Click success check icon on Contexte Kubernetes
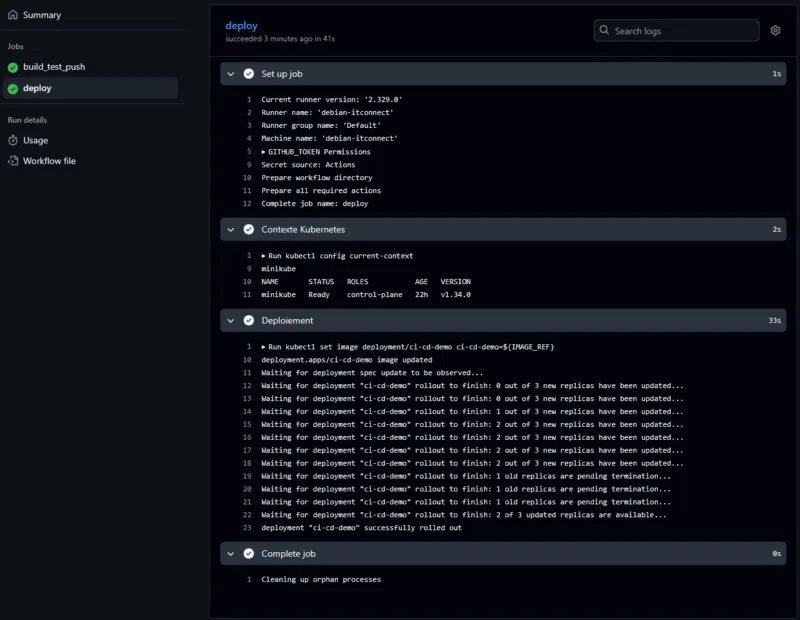Viewport: 800px width, 620px height. click(x=248, y=229)
